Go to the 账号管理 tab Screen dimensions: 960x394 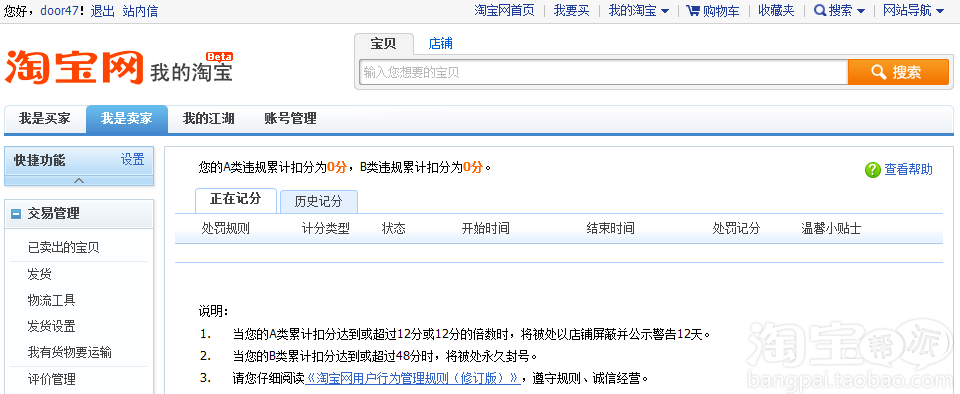(290, 119)
